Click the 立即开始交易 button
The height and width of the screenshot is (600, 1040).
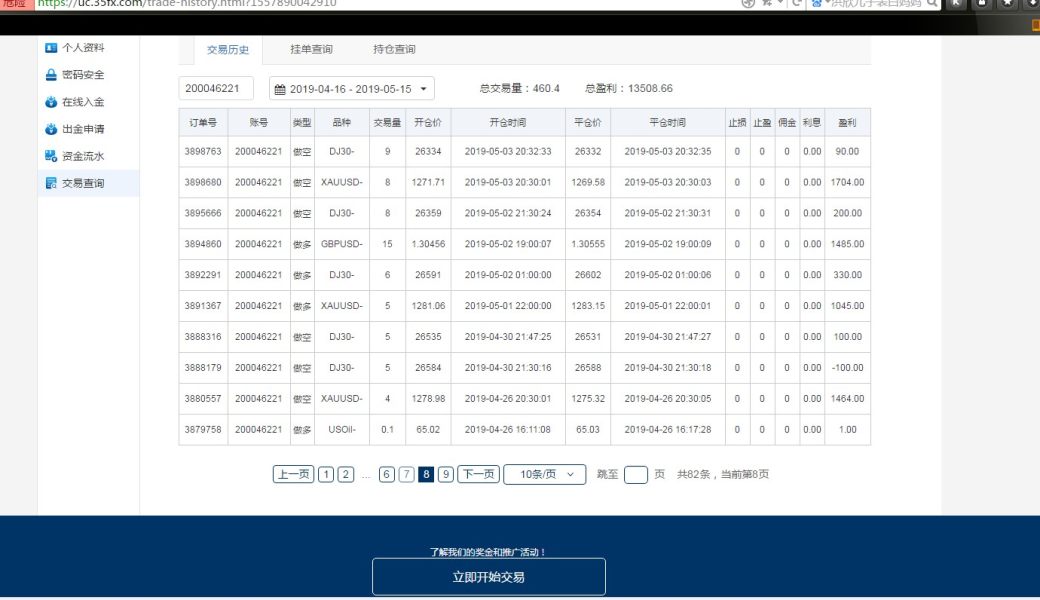[x=488, y=577]
